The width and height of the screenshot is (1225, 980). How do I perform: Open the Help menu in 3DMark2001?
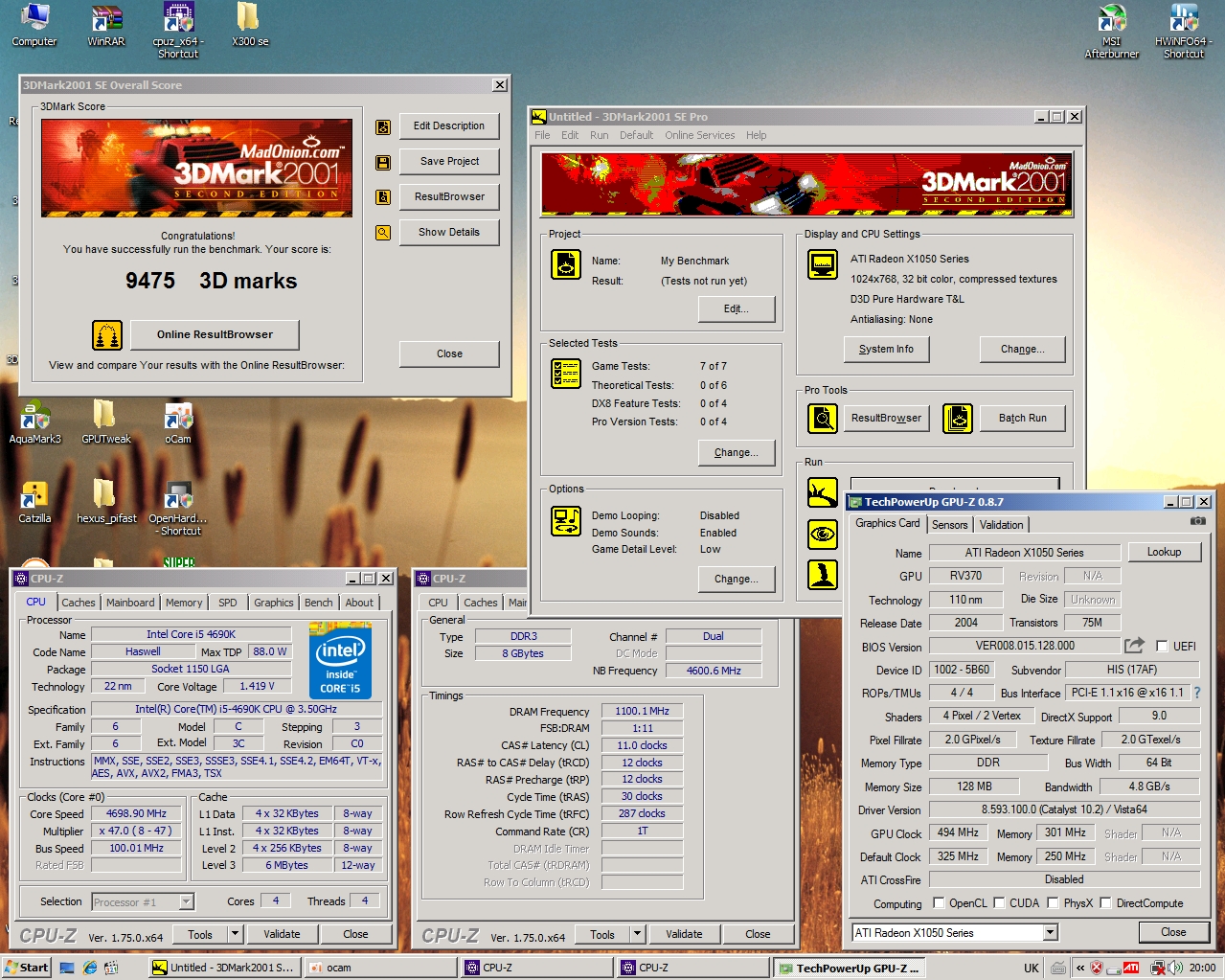pyautogui.click(x=756, y=135)
